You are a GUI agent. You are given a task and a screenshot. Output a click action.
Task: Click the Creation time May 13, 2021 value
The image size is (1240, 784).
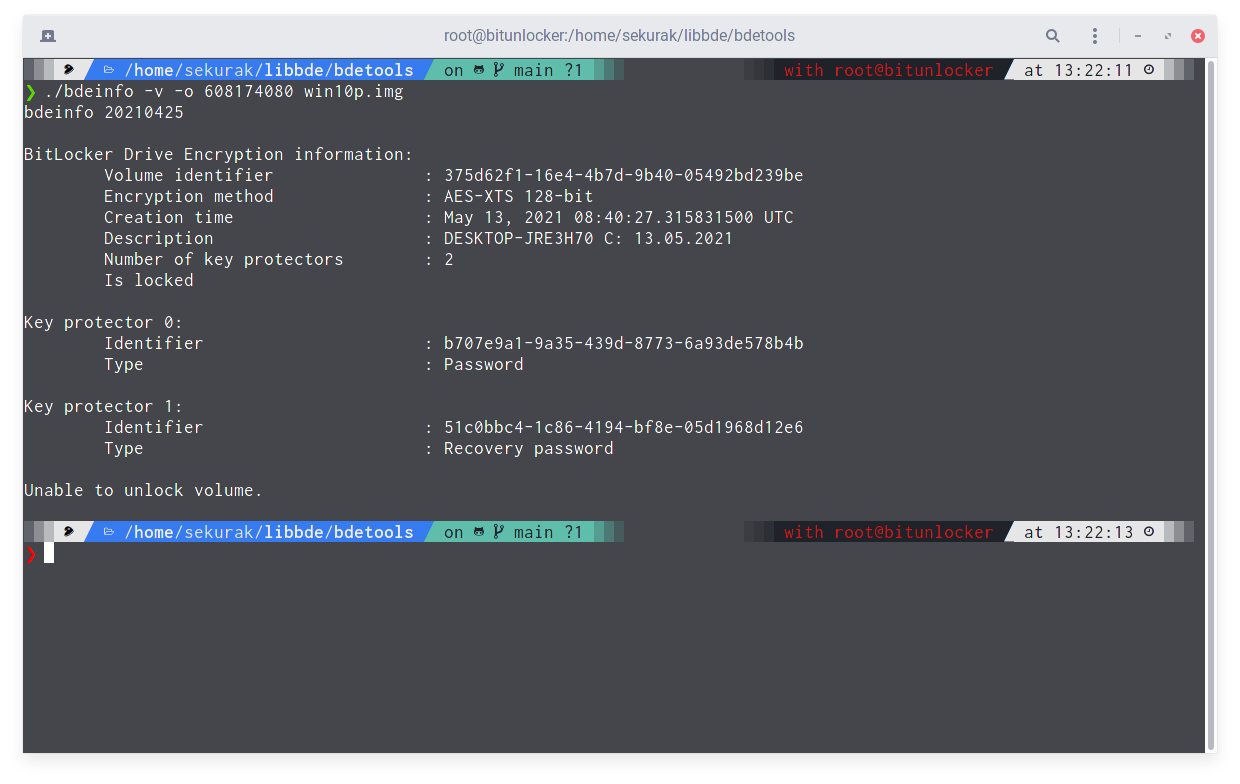[x=619, y=217]
